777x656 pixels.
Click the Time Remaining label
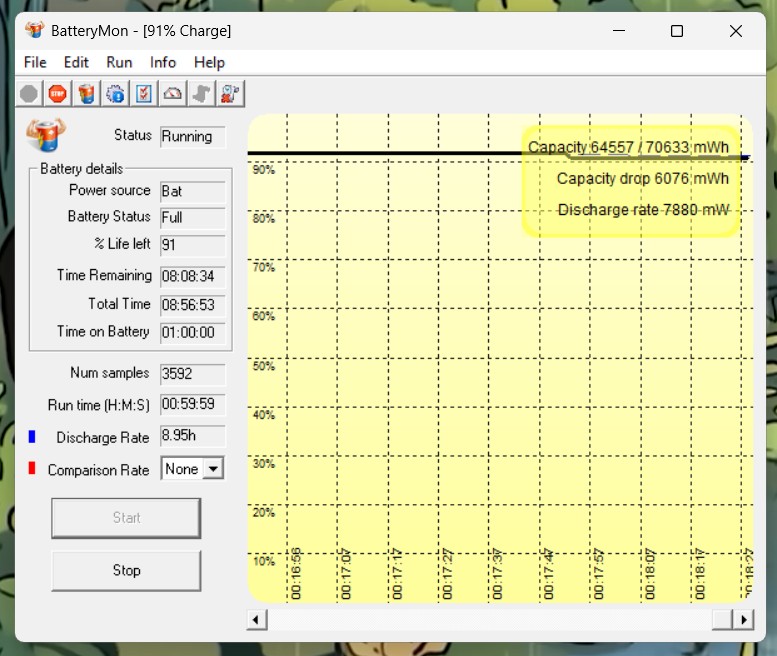(x=105, y=275)
